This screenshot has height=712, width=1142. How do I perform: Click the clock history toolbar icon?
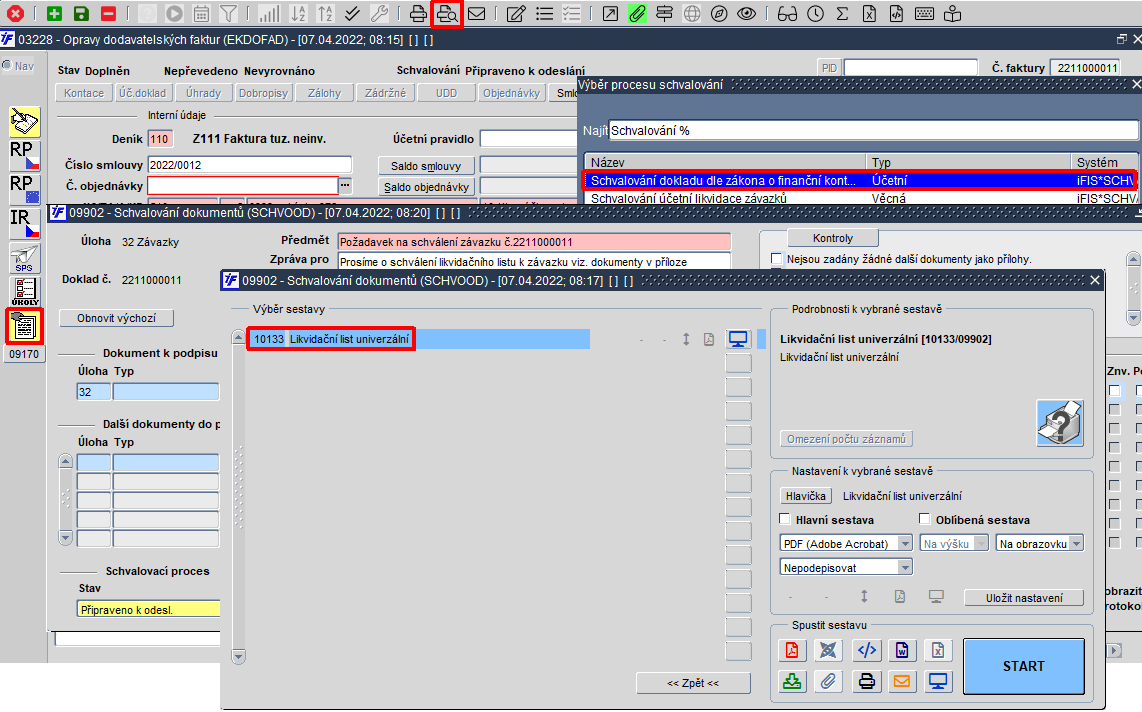point(815,13)
